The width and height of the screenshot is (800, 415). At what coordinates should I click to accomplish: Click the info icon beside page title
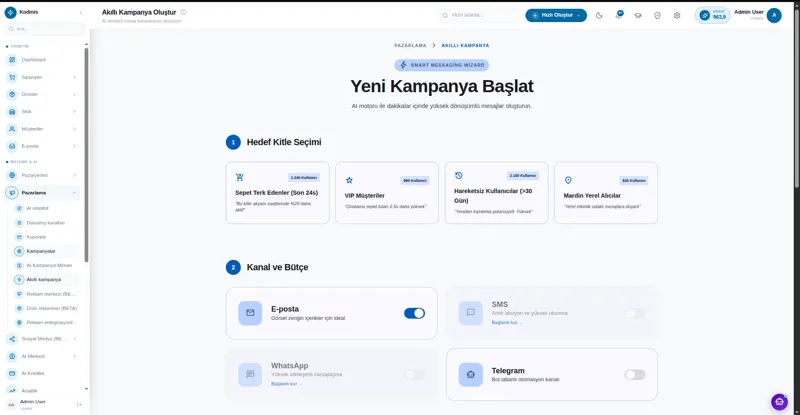(184, 12)
